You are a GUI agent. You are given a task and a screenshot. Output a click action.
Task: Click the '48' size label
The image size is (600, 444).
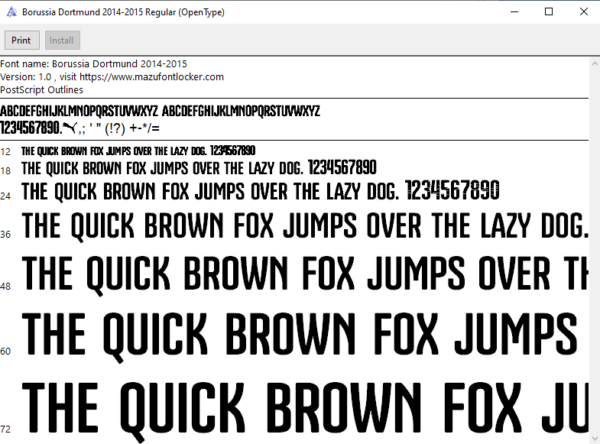tap(5, 286)
